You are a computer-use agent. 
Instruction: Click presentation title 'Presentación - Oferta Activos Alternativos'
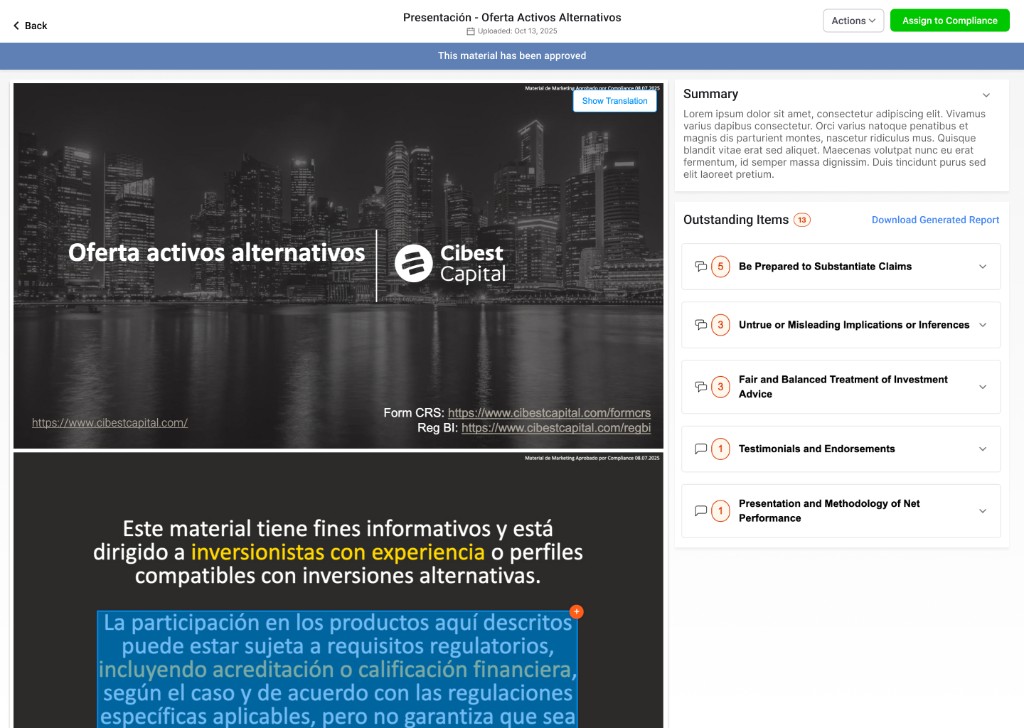pos(512,18)
